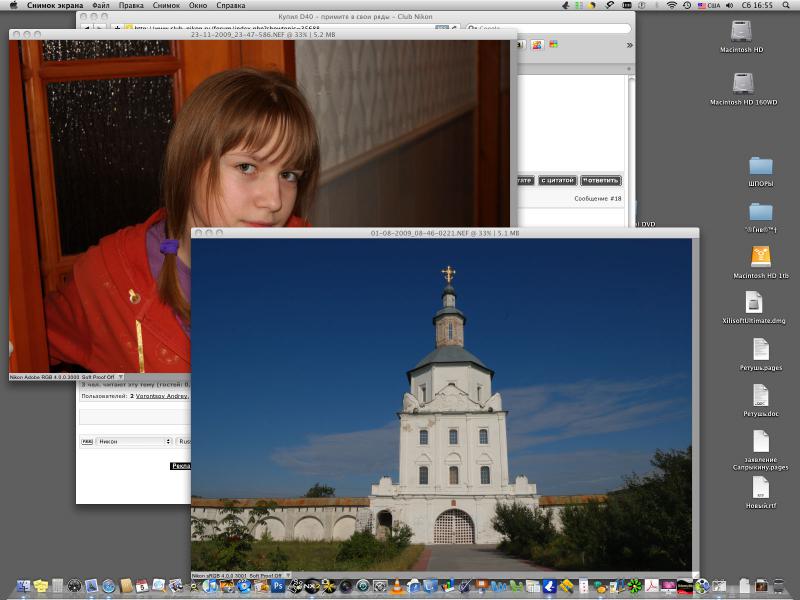Viewport: 800px width, 600px height.
Task: Open Finder from the Dock
Action: point(23,586)
